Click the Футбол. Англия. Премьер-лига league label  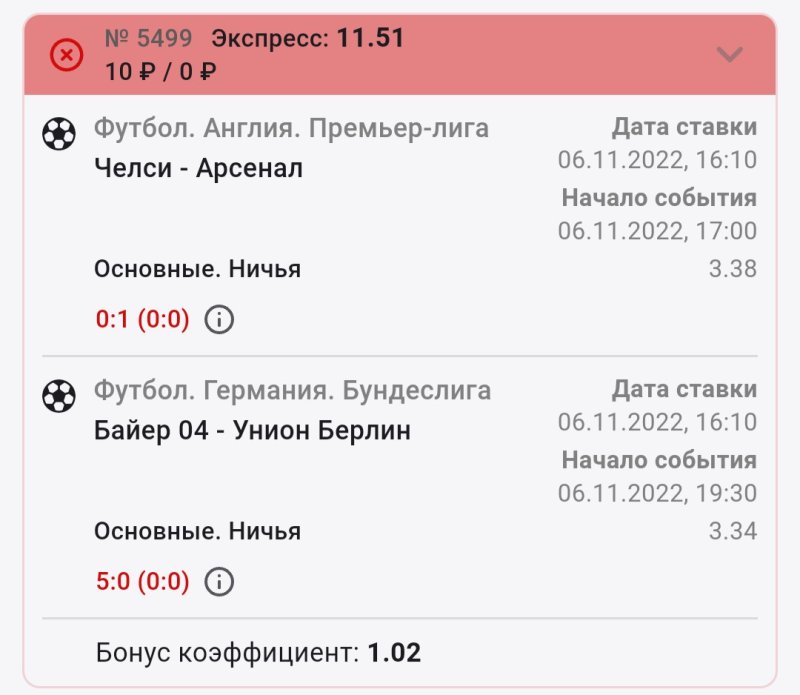pyautogui.click(x=291, y=128)
